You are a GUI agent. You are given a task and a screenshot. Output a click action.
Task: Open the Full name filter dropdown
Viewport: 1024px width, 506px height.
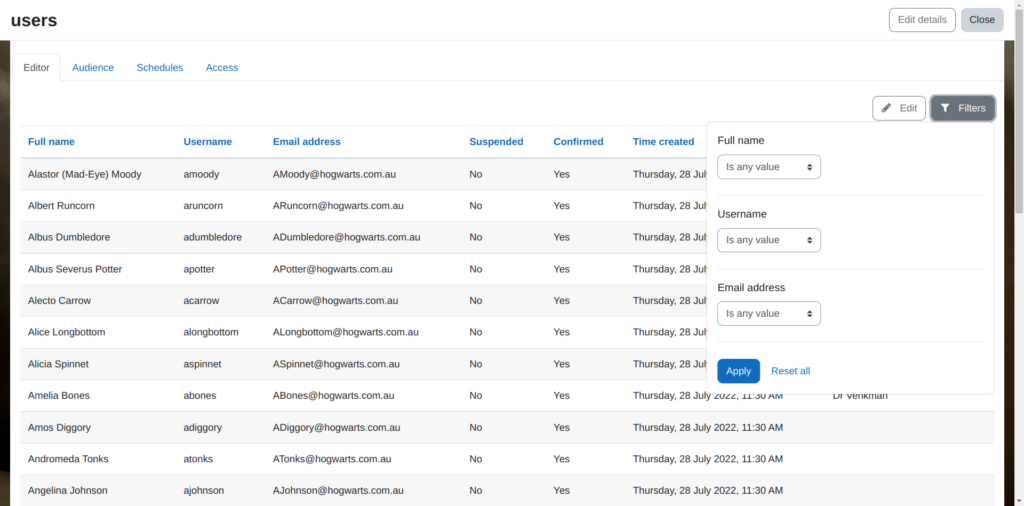point(769,167)
